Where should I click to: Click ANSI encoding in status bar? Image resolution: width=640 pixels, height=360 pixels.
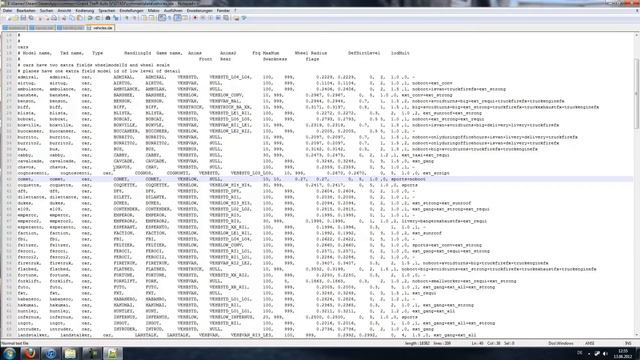[590, 343]
